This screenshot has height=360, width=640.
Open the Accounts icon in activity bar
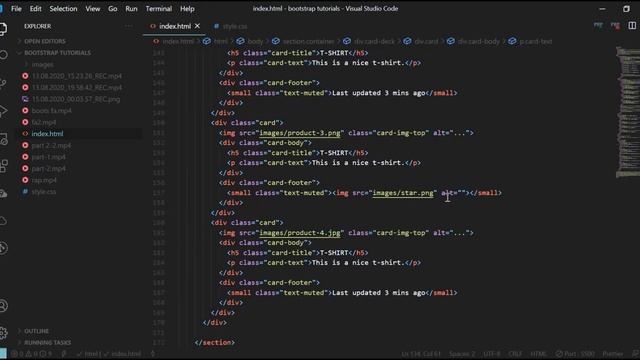tap(3, 306)
